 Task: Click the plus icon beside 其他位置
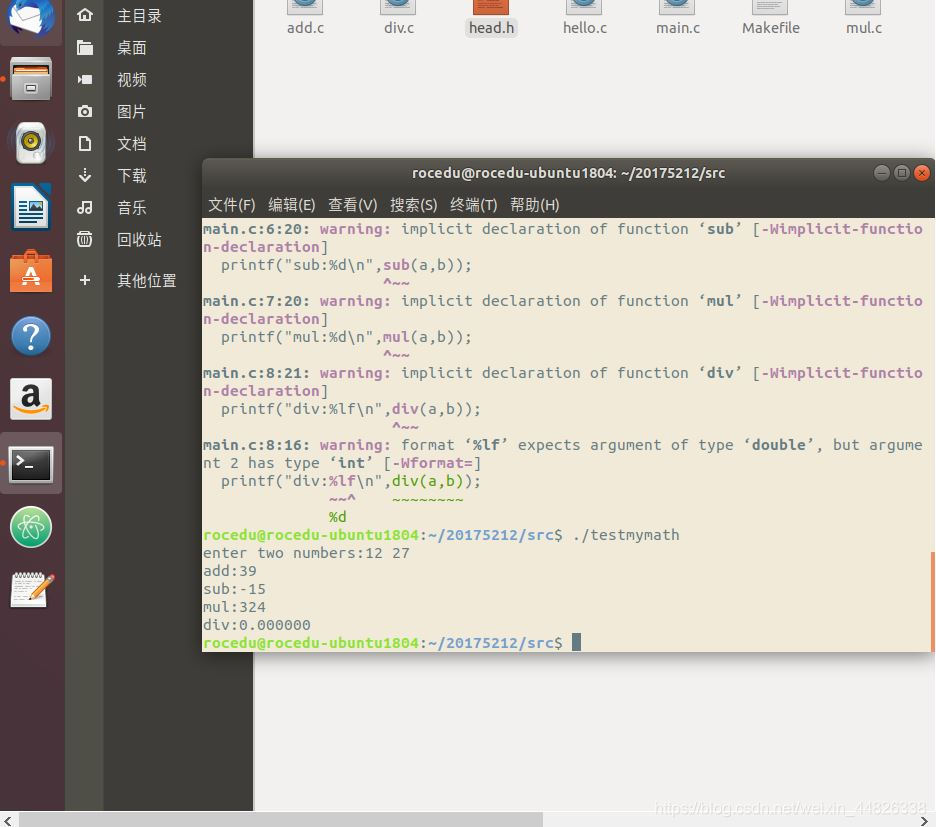(x=85, y=280)
